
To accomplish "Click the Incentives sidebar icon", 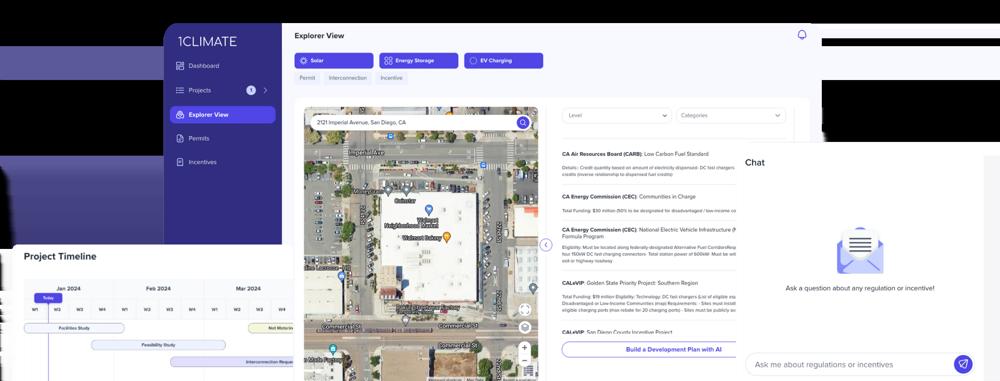I will pos(180,162).
